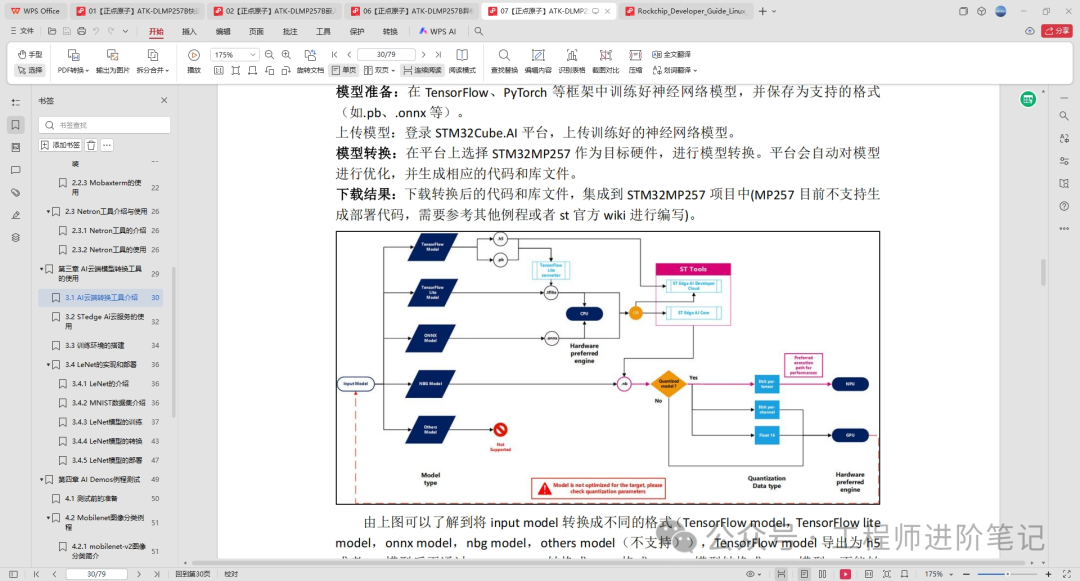Collapse the 第三章 AI云端模型转换工具 chapter
This screenshot has width=1080, height=581.
[41, 269]
